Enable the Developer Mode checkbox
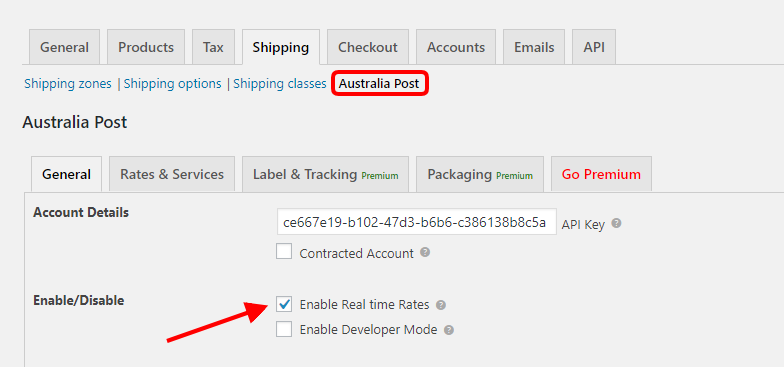Viewport: 784px width, 367px height. (x=284, y=329)
